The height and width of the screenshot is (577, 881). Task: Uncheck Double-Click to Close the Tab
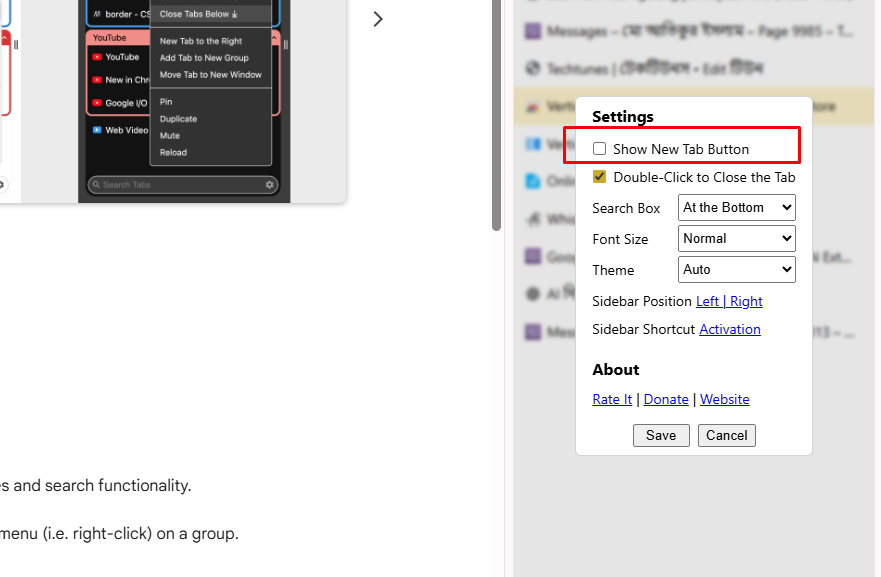599,176
